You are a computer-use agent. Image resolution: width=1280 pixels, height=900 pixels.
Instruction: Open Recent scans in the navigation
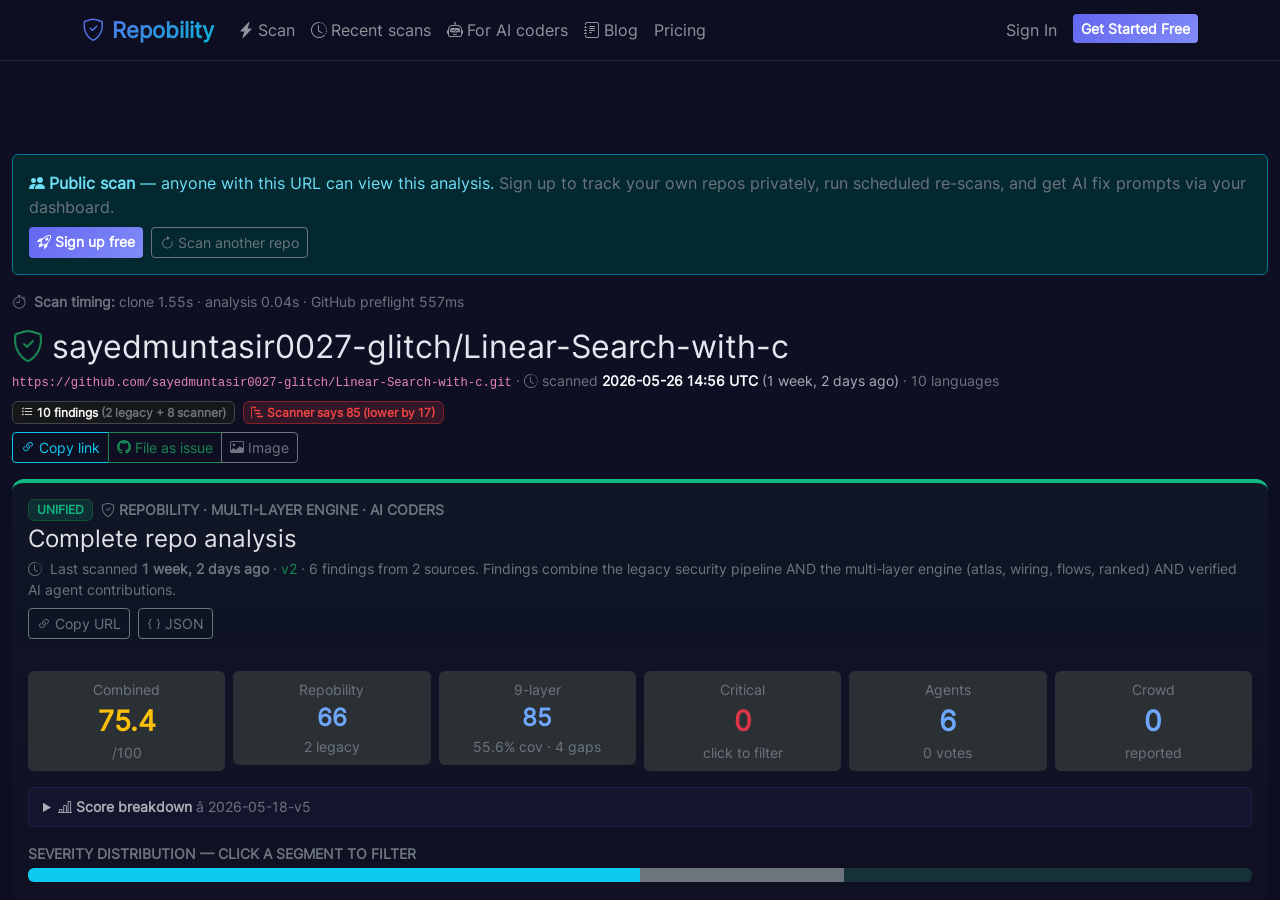click(371, 30)
